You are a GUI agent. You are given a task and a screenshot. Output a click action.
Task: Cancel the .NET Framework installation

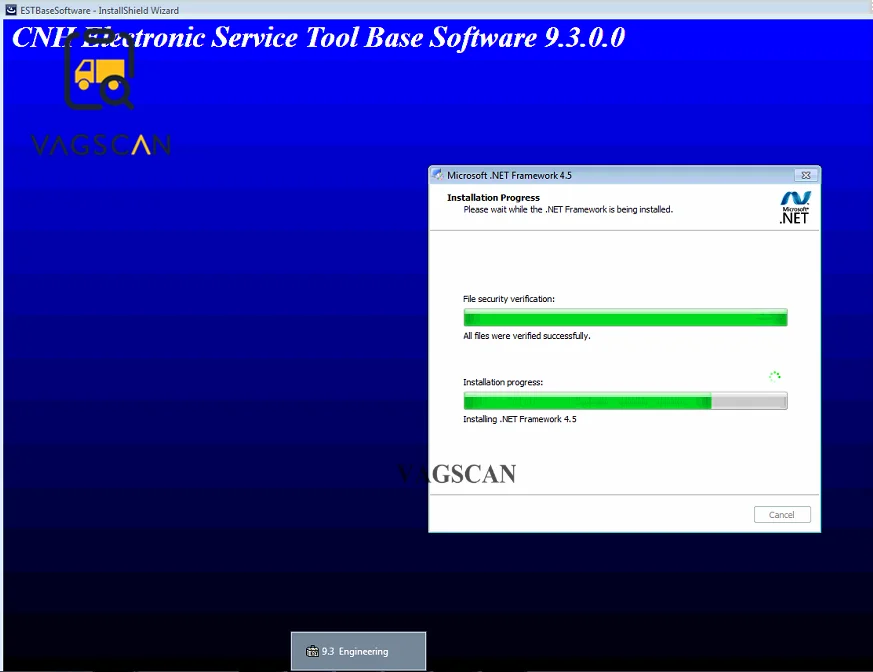(782, 514)
